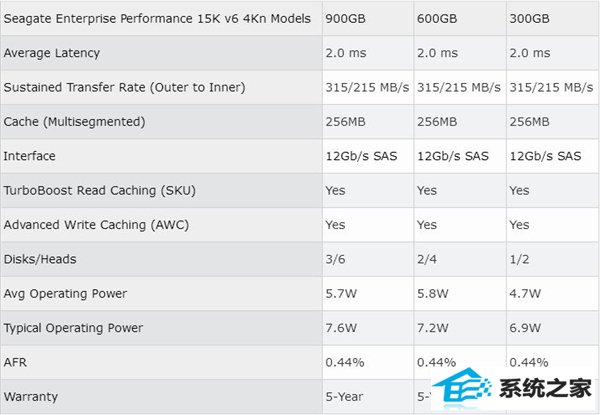Click the 1/2 Disks/Heads value for 300GB
This screenshot has width=600, height=415.
(519, 259)
